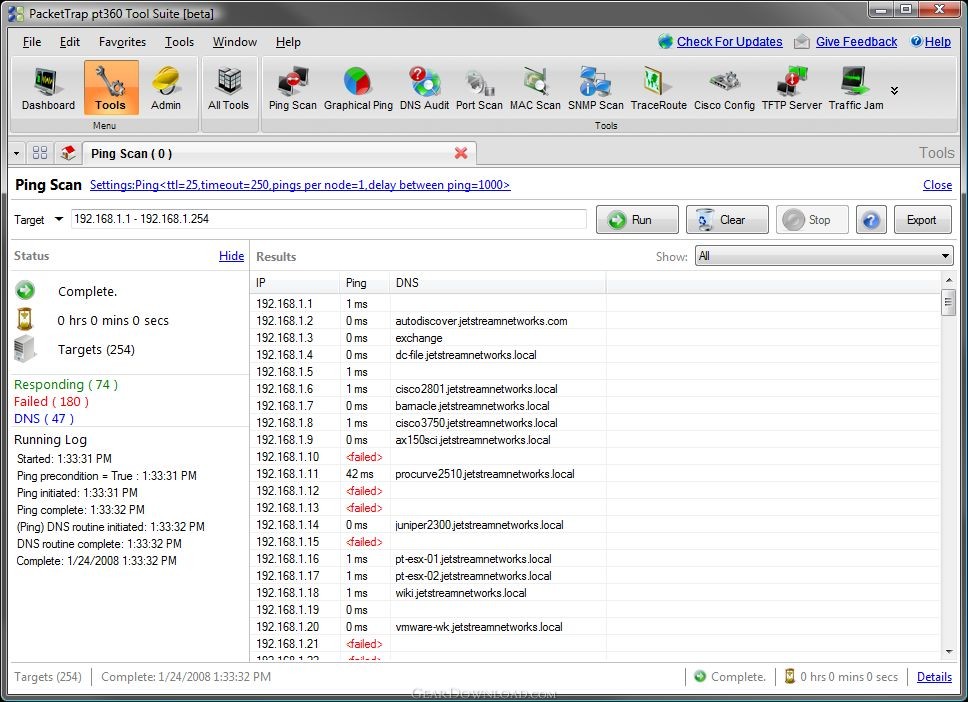Filter by Failed ( 180 ) hosts
Viewport: 968px width, 702px height.
pyautogui.click(x=51, y=401)
